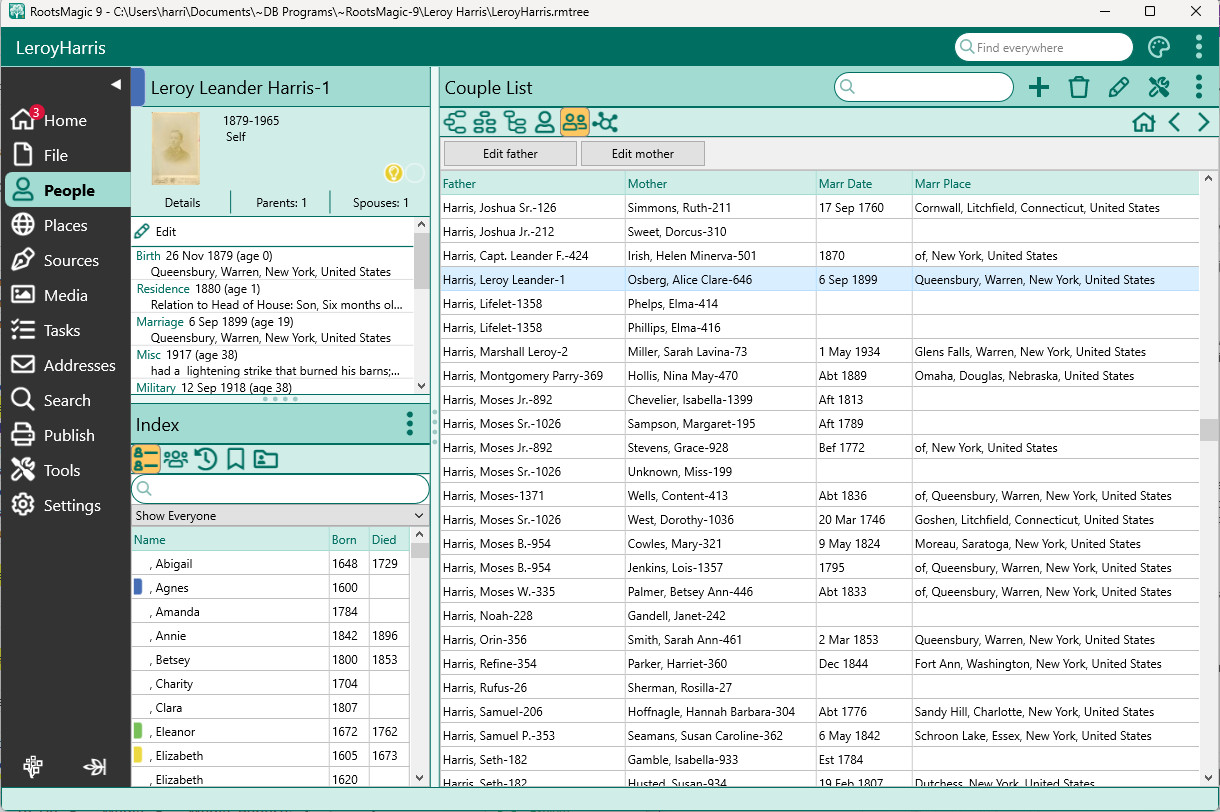Toggle the Groups icon in Index panel

176,459
